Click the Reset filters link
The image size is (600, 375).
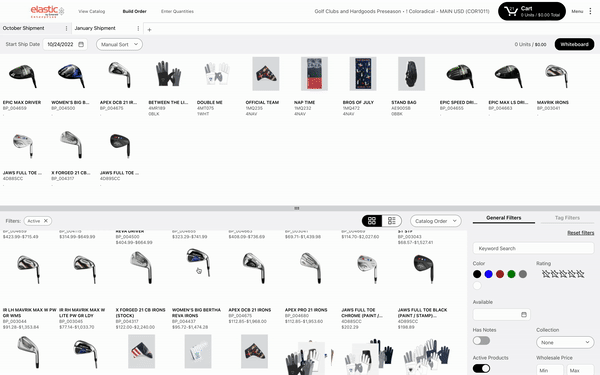point(580,233)
